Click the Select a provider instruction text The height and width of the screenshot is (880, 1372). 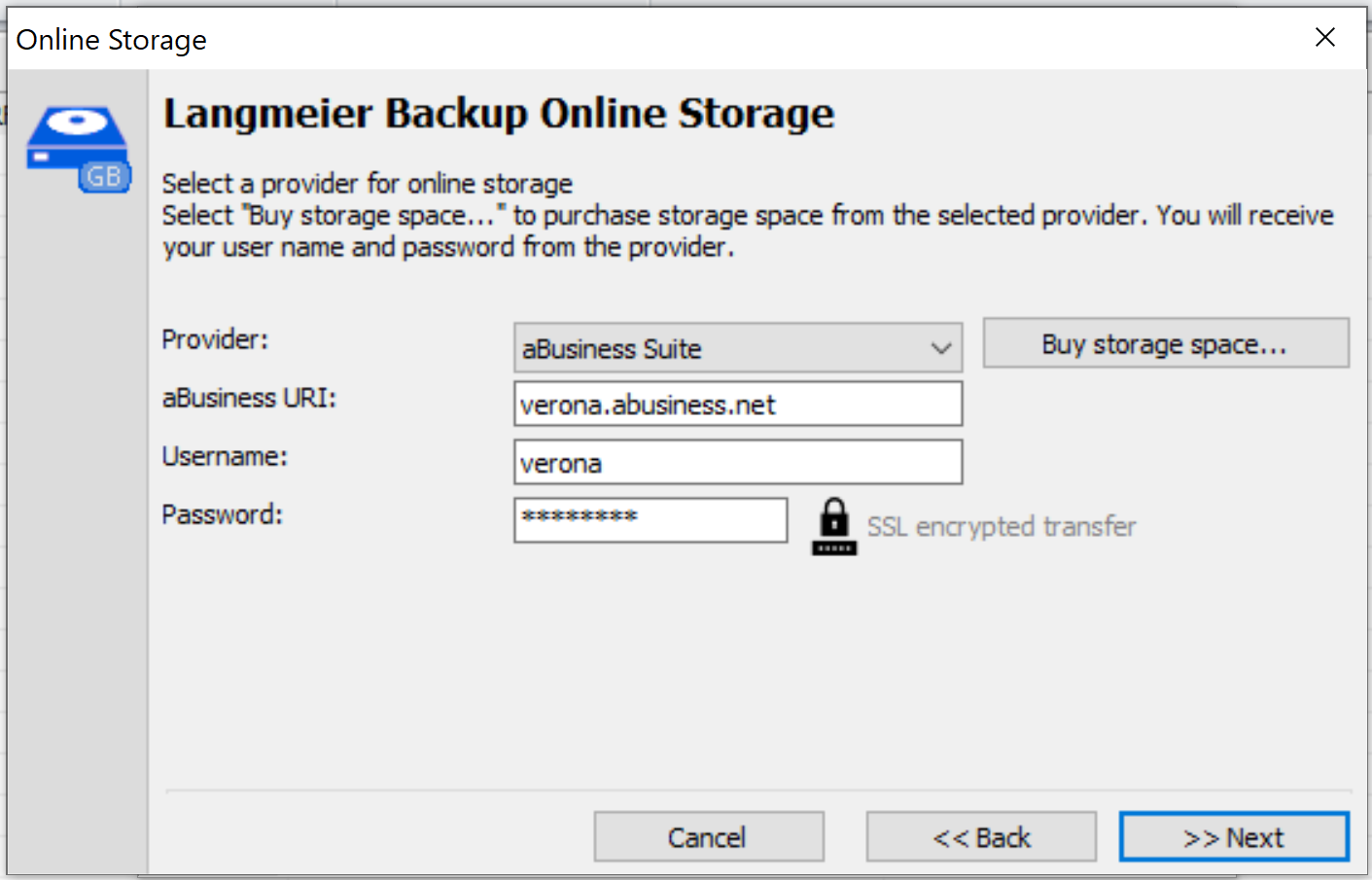[x=368, y=183]
